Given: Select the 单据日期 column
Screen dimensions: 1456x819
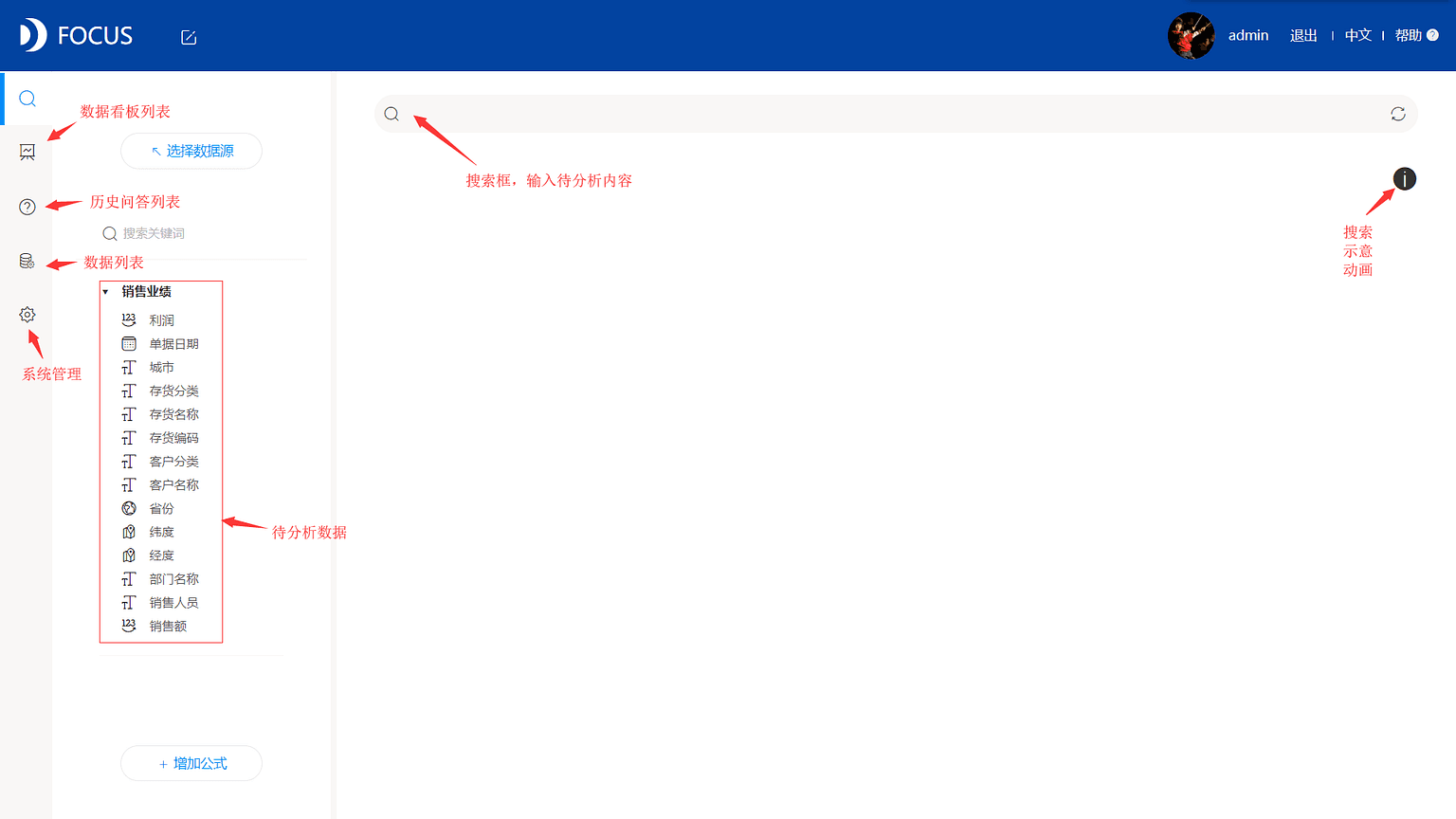Looking at the screenshot, I should (x=173, y=344).
